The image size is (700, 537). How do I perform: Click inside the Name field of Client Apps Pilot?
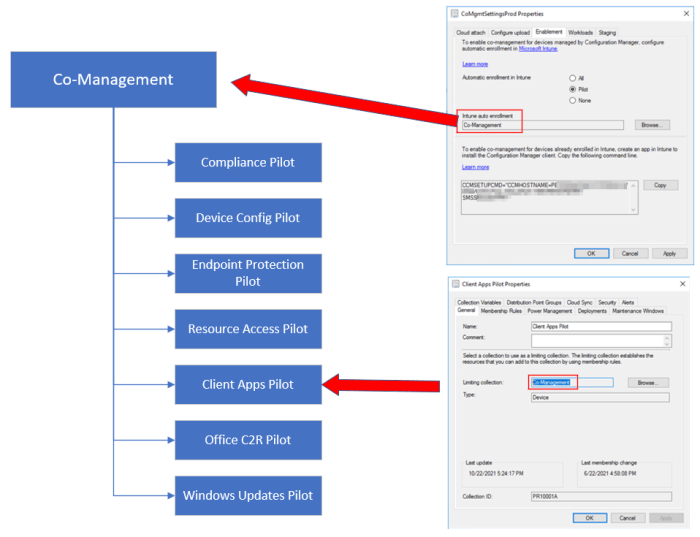(600, 326)
